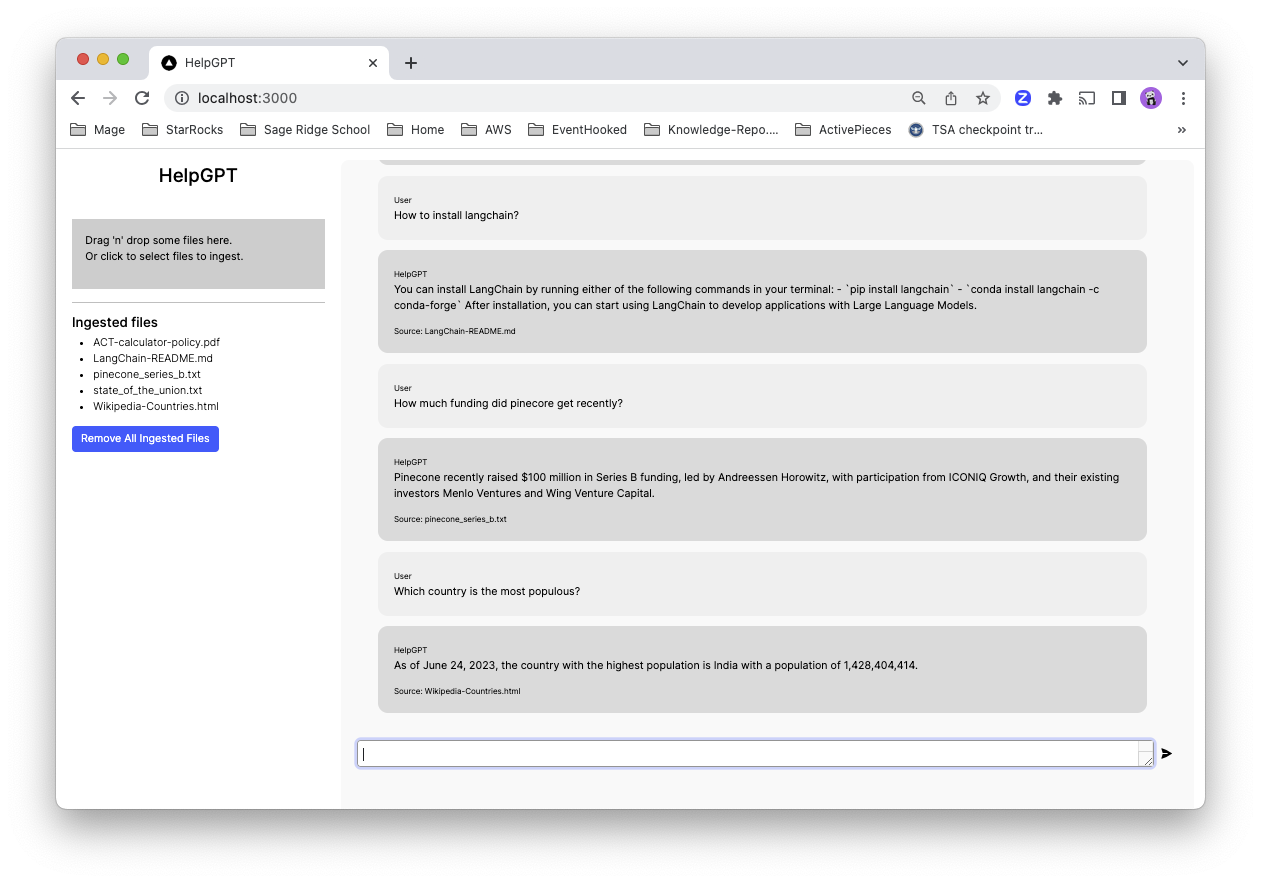Click the Ingested files heading
Screen dimensions: 1261x883
pos(115,322)
